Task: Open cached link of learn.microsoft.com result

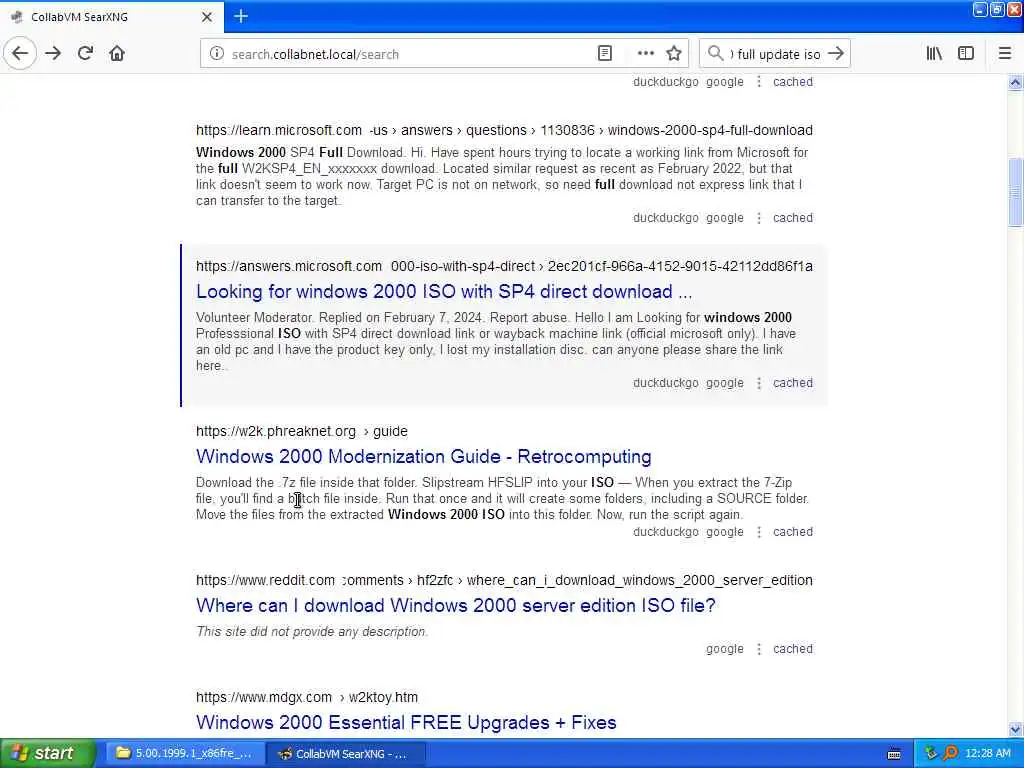Action: (793, 217)
